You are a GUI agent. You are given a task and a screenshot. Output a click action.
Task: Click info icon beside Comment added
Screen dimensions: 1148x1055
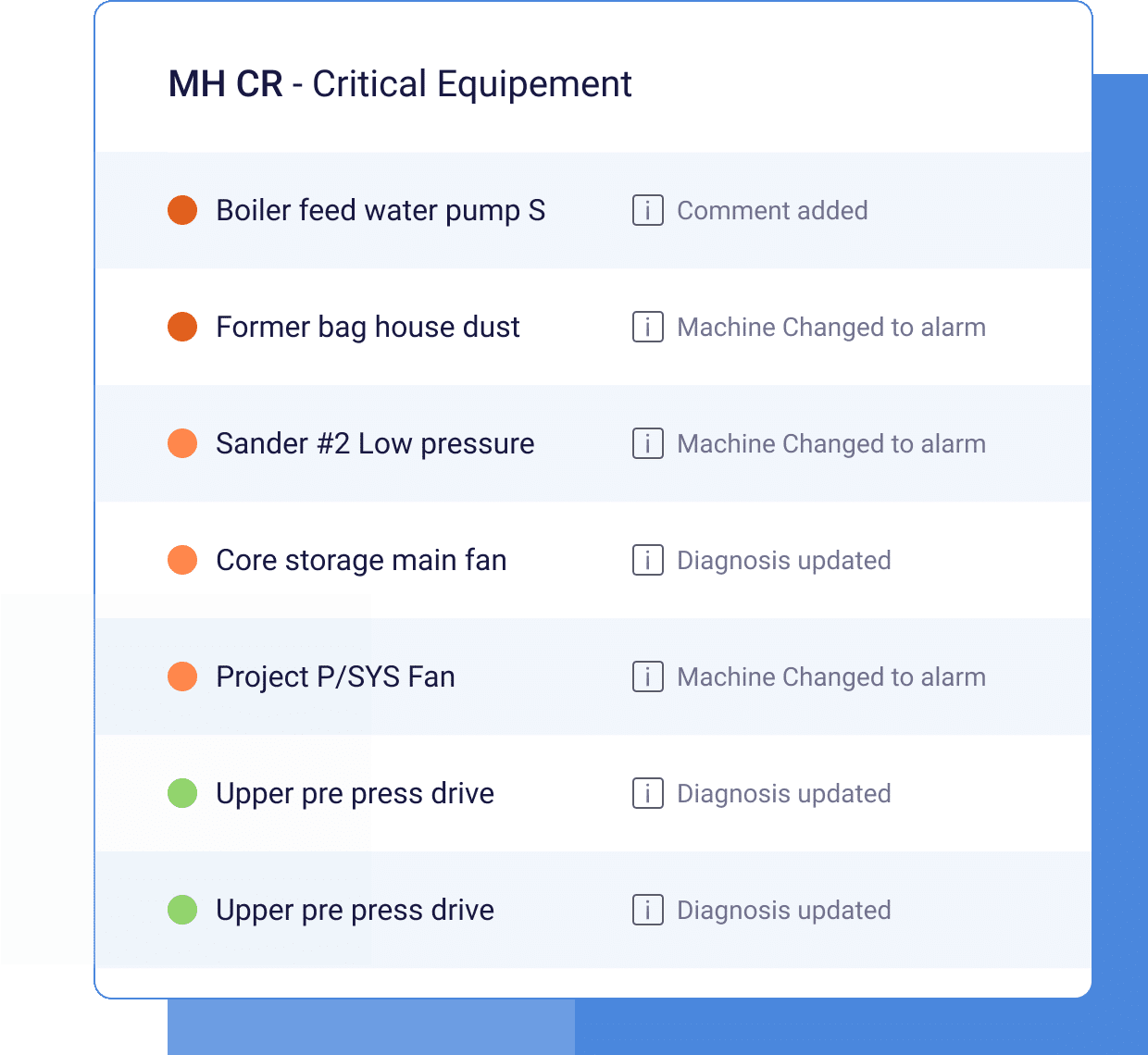(647, 211)
